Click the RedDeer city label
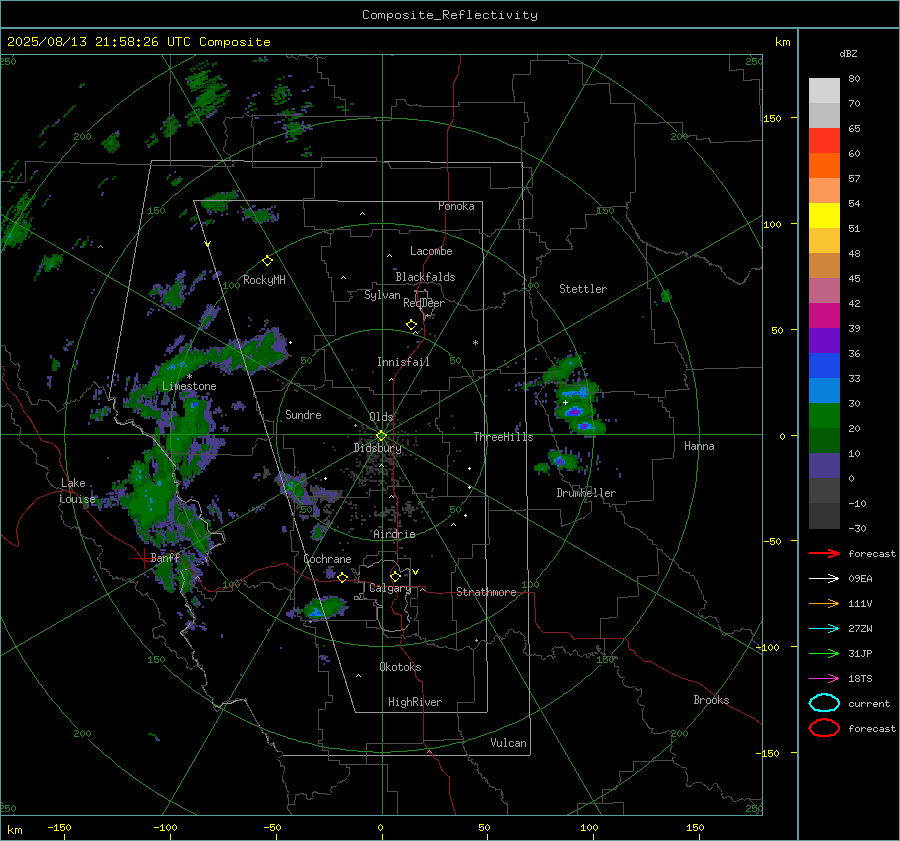The image size is (900, 841). coord(424,303)
